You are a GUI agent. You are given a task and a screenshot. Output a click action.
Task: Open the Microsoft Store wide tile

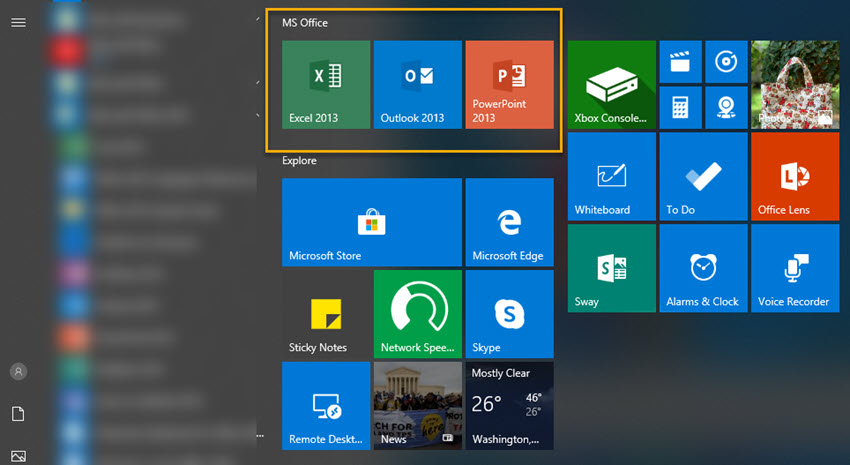[x=372, y=222]
